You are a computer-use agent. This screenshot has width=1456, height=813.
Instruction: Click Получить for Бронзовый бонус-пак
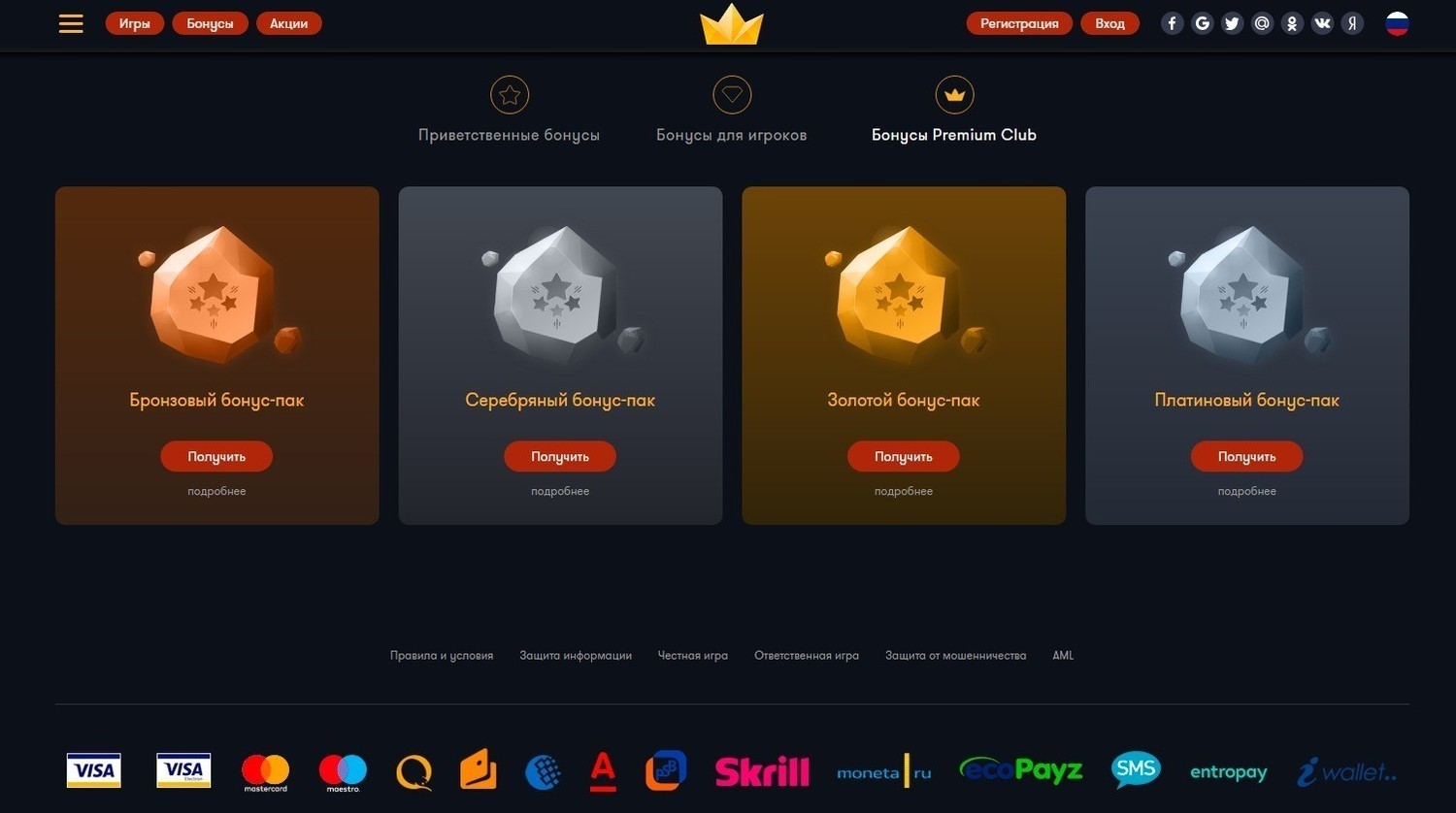pos(216,456)
